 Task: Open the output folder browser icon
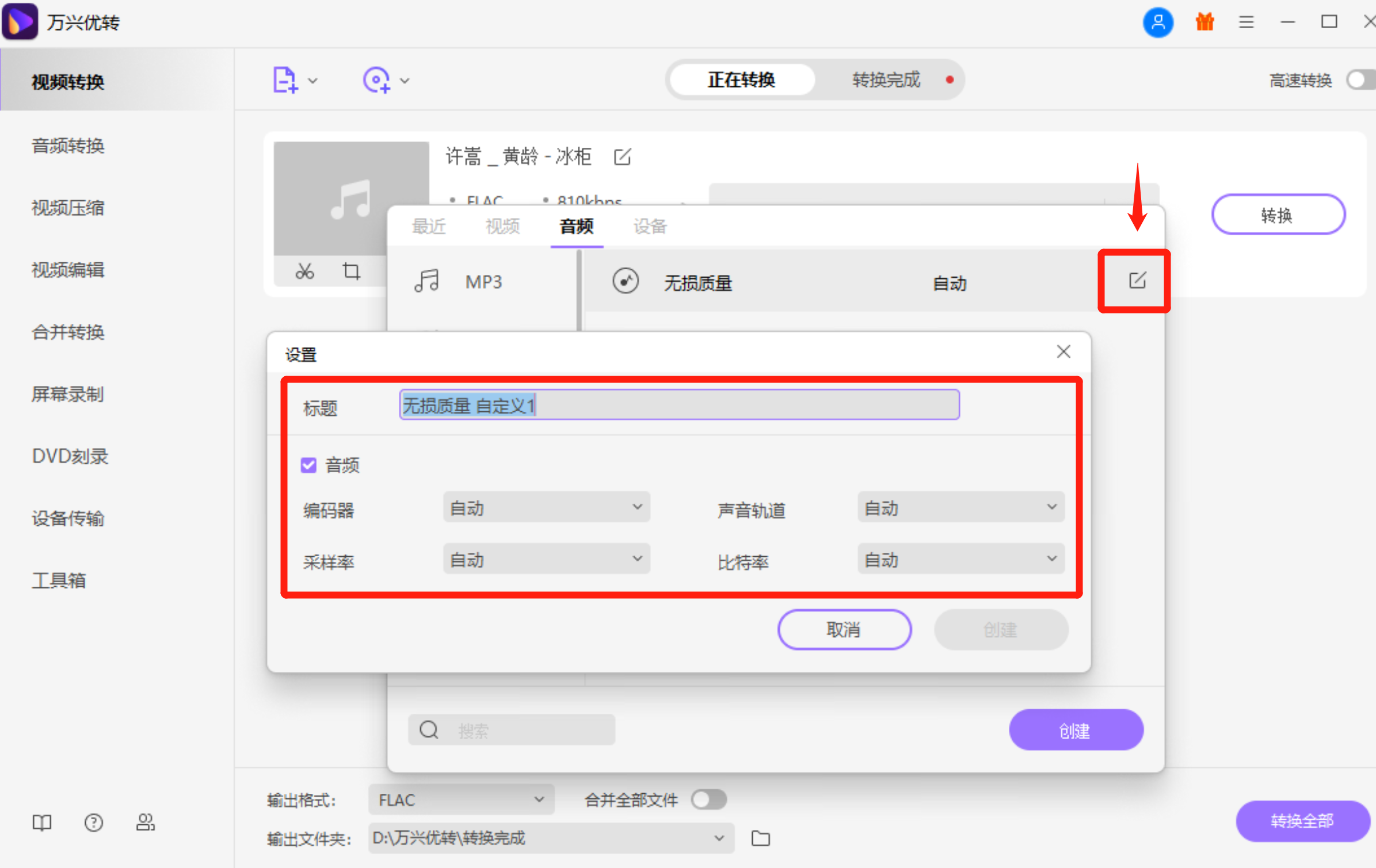tap(760, 839)
